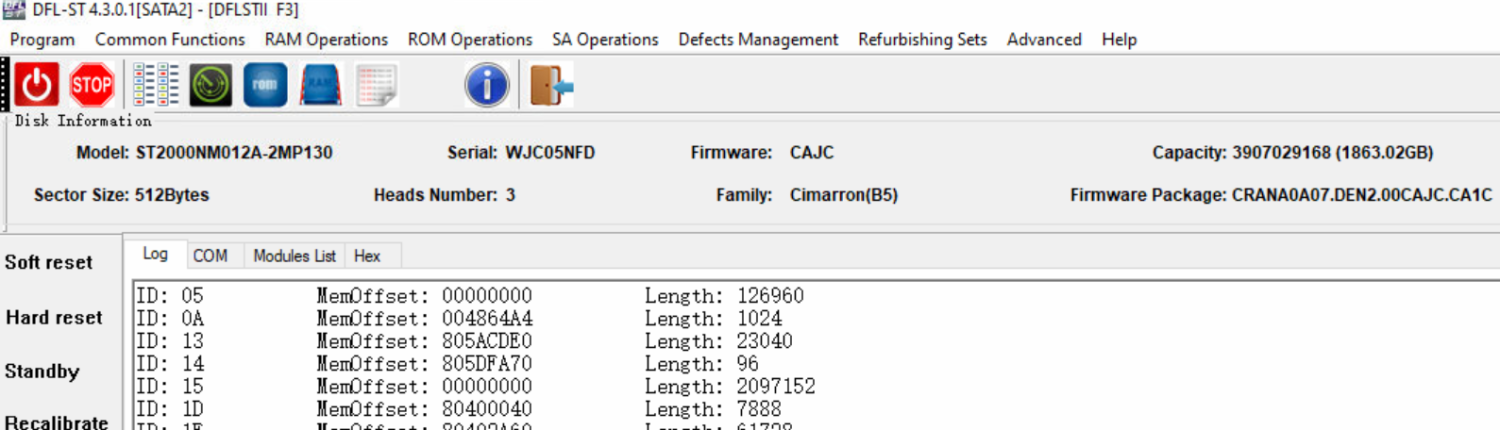
Task: Open the Defects Management menu
Action: pyautogui.click(x=758, y=40)
